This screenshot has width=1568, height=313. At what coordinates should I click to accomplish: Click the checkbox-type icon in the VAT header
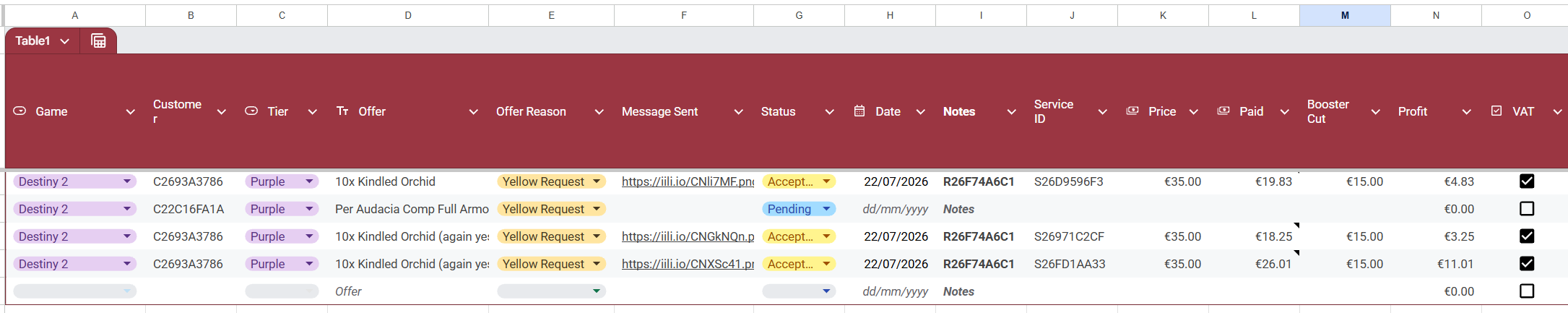coord(1496,111)
